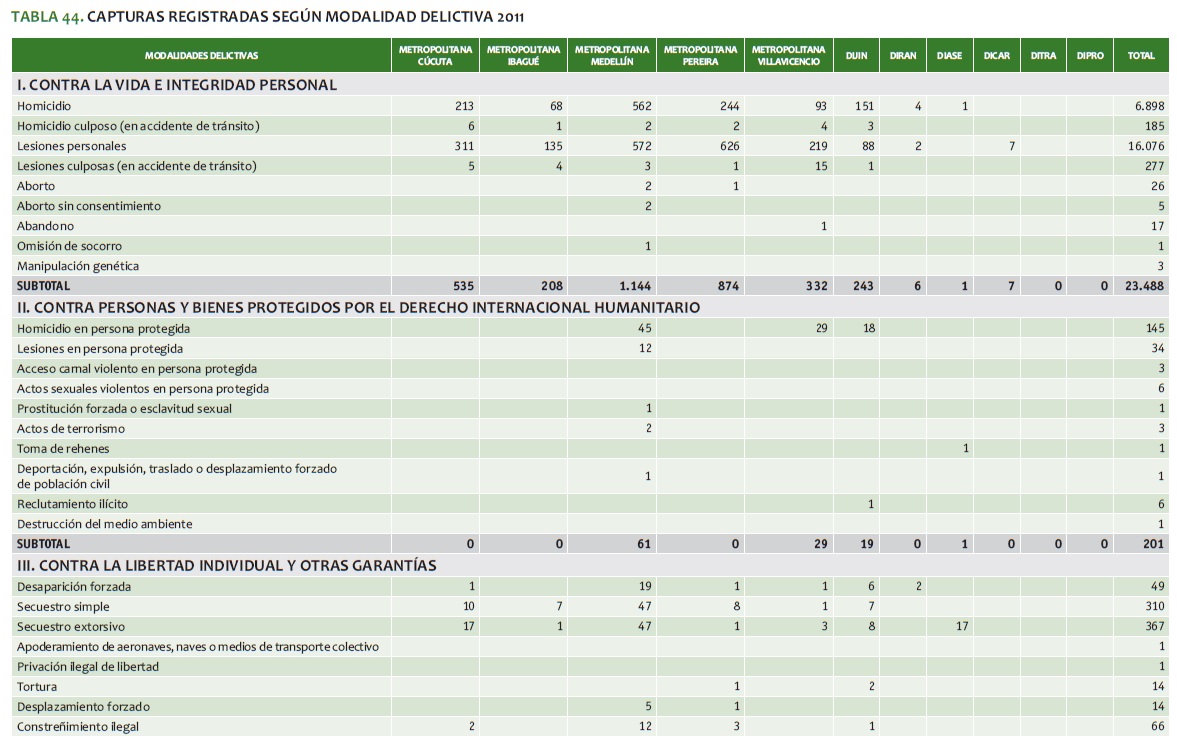Click the 'Metropolitana Villavicencio' column header

pyautogui.click(x=788, y=56)
